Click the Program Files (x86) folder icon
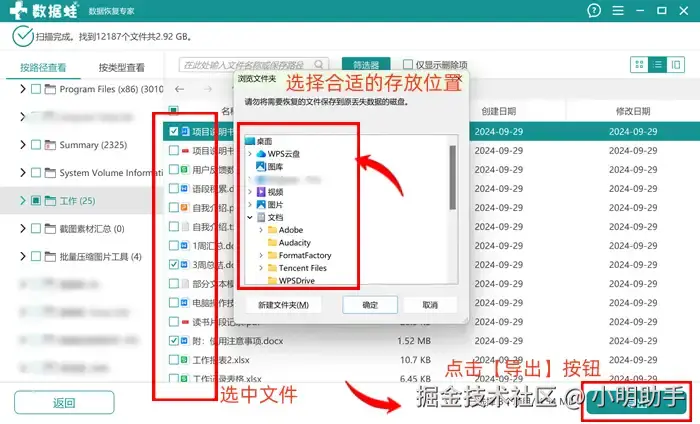 point(50,89)
